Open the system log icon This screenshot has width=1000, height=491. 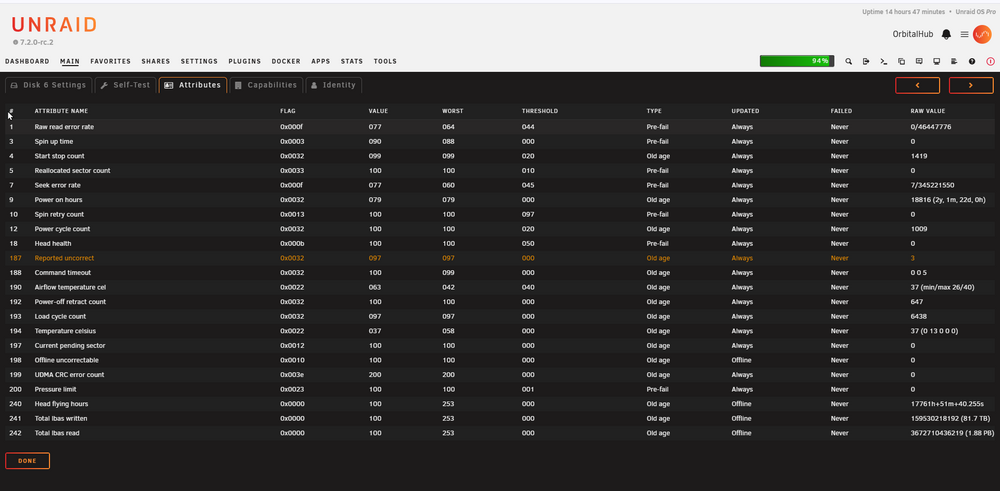[954, 61]
